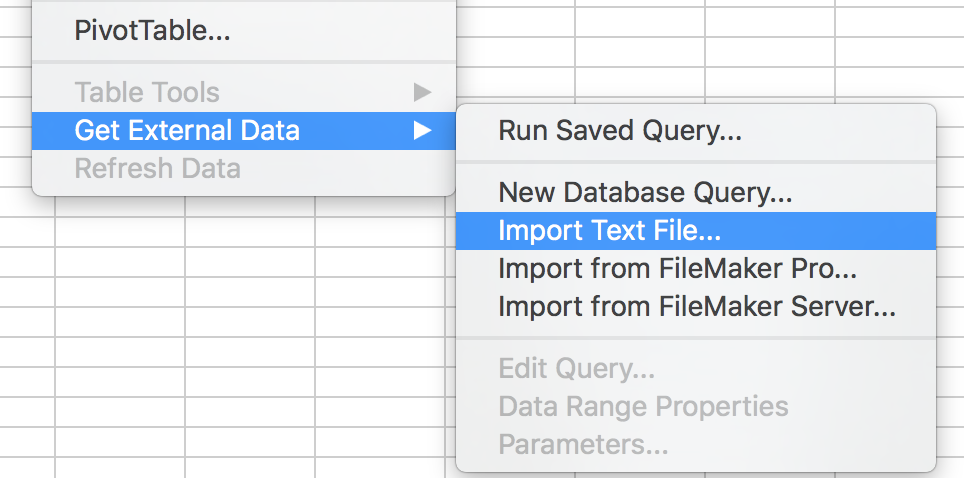Image resolution: width=964 pixels, height=478 pixels.
Task: Choose Import from FileMaker Pro
Action: pos(677,268)
